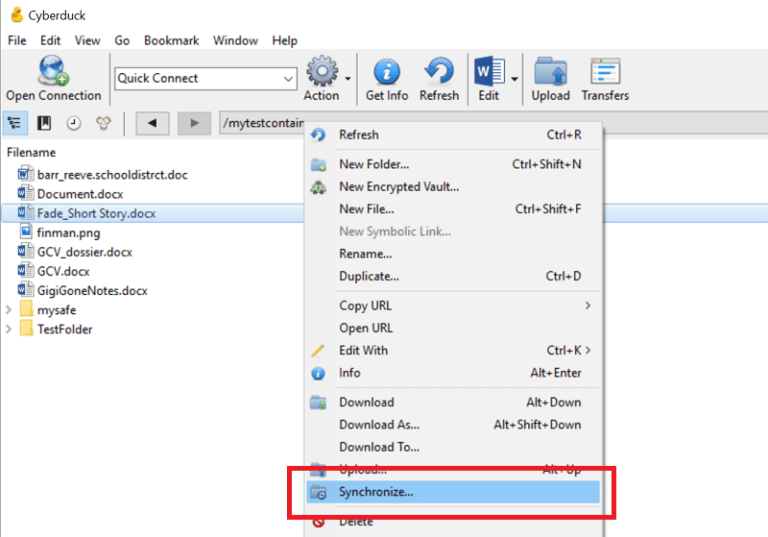The width and height of the screenshot is (768, 537).
Task: Open the Window menu
Action: pos(235,40)
